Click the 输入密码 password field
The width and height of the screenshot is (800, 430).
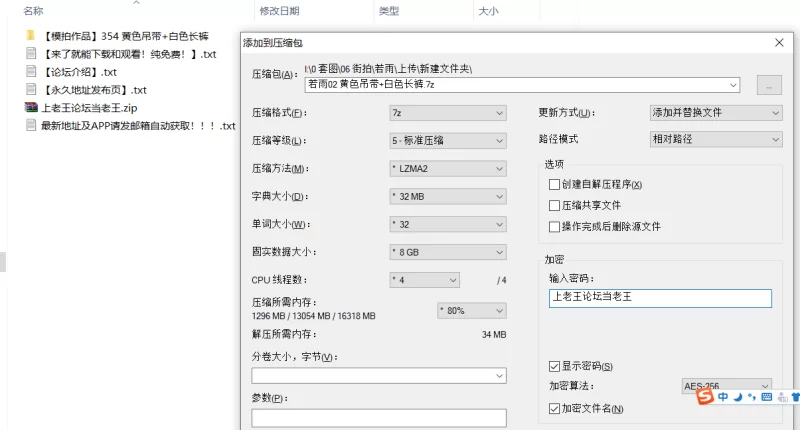pyautogui.click(x=660, y=297)
